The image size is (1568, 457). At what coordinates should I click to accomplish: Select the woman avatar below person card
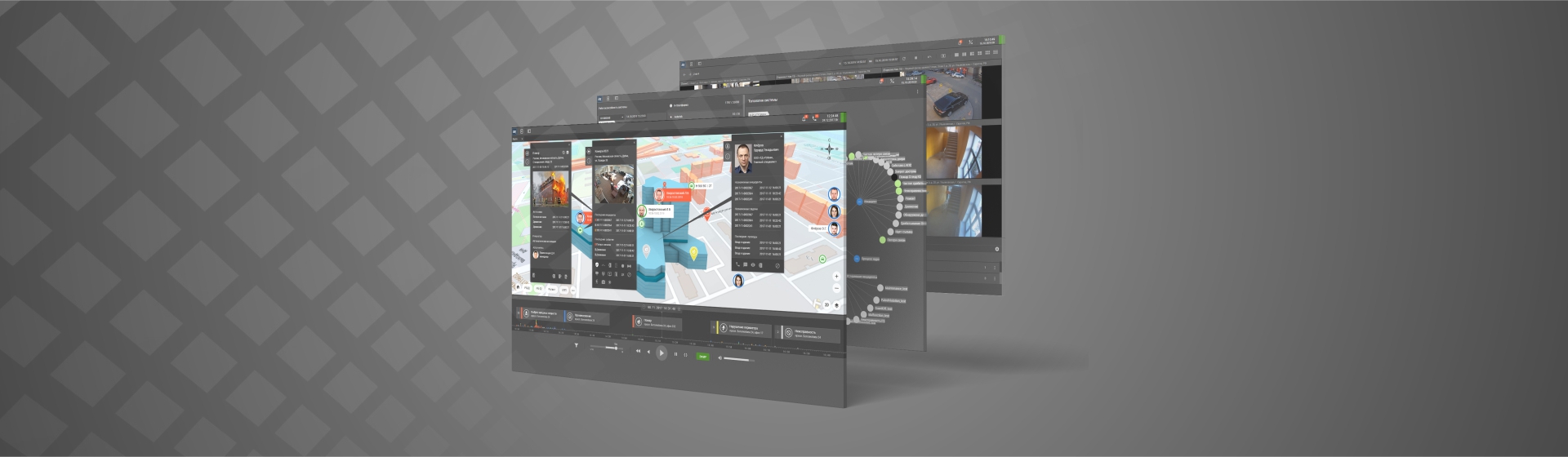click(738, 281)
